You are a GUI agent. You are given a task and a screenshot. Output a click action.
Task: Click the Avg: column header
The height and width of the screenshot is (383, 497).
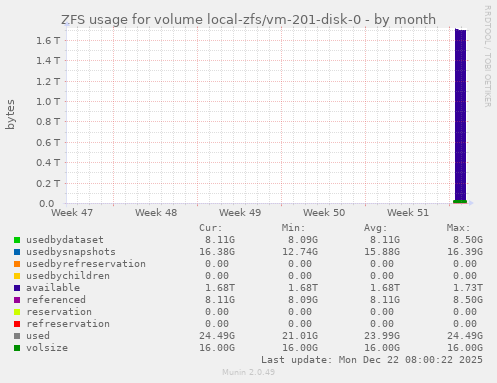[376, 228]
